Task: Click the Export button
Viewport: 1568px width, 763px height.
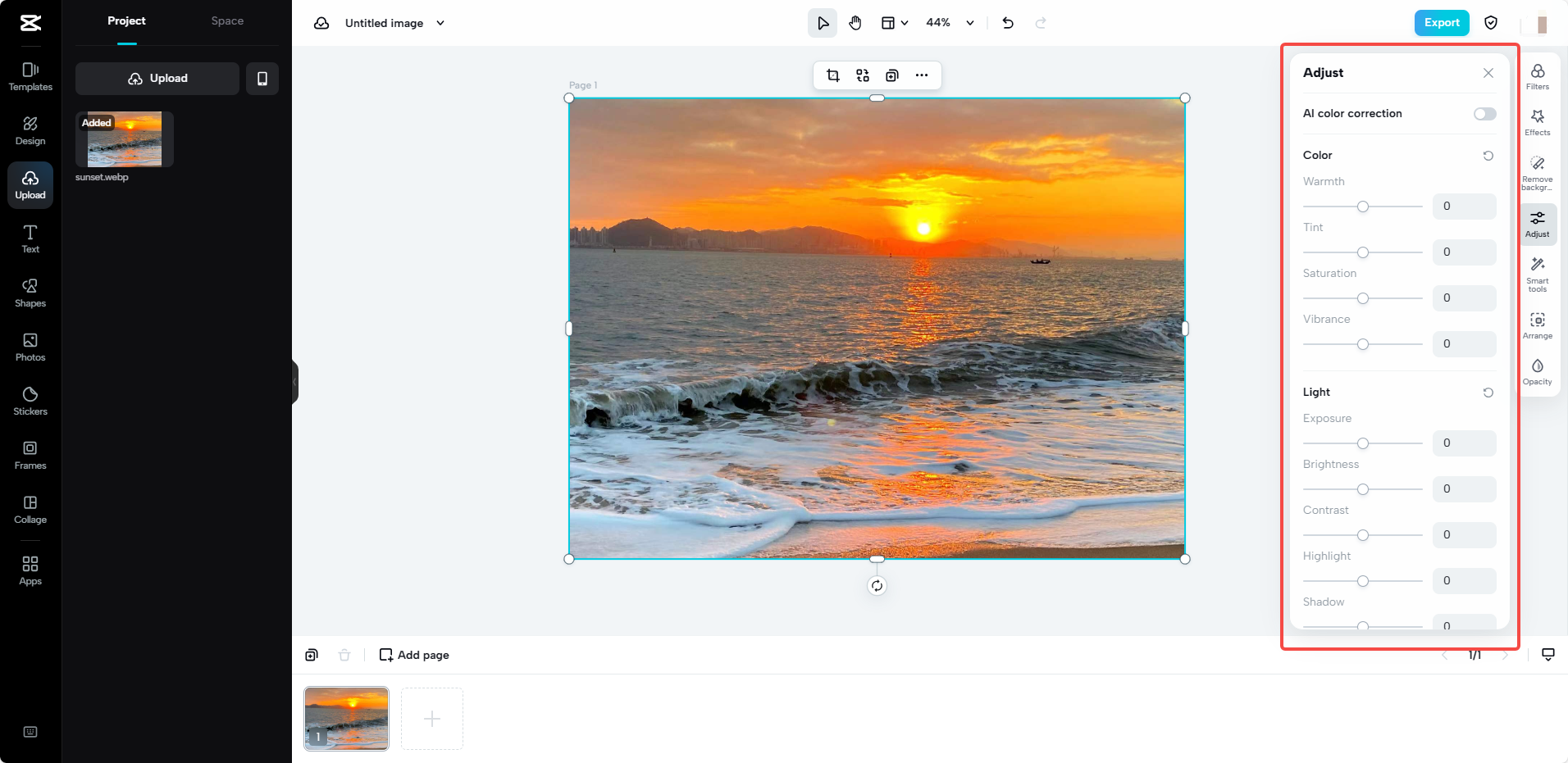Action: point(1441,23)
